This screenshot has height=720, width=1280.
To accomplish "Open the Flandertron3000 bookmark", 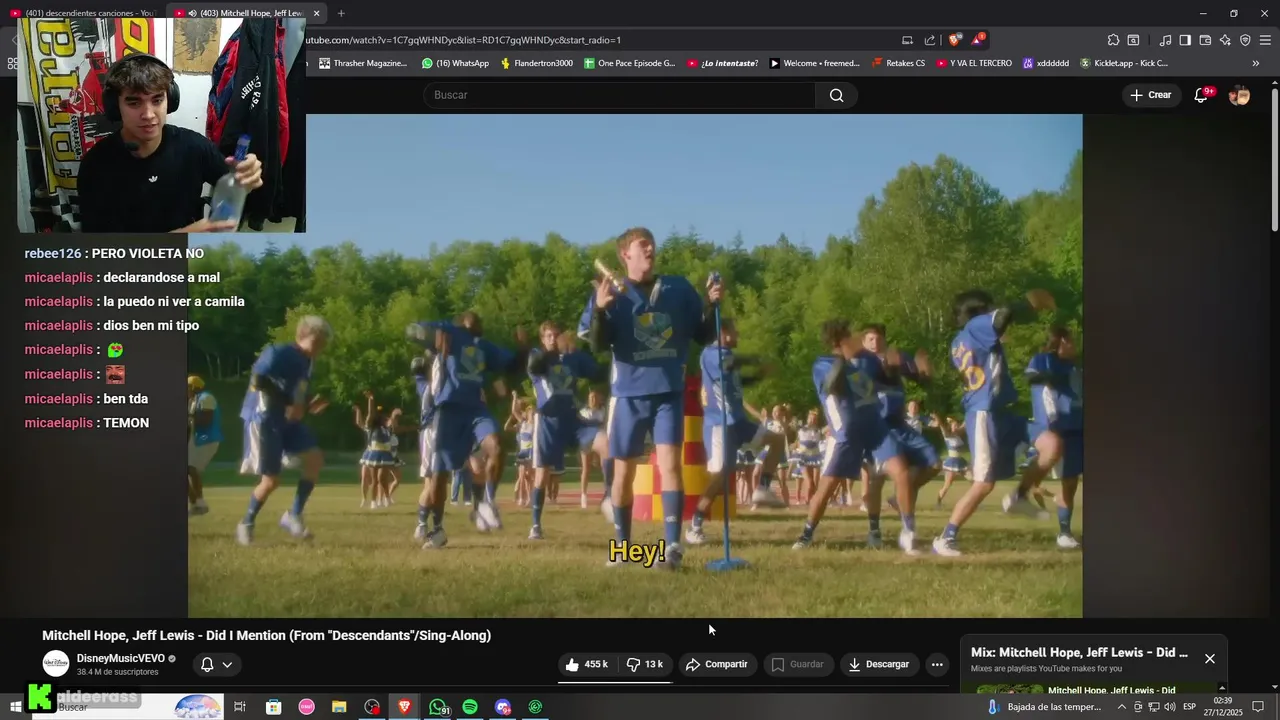I will 537,63.
